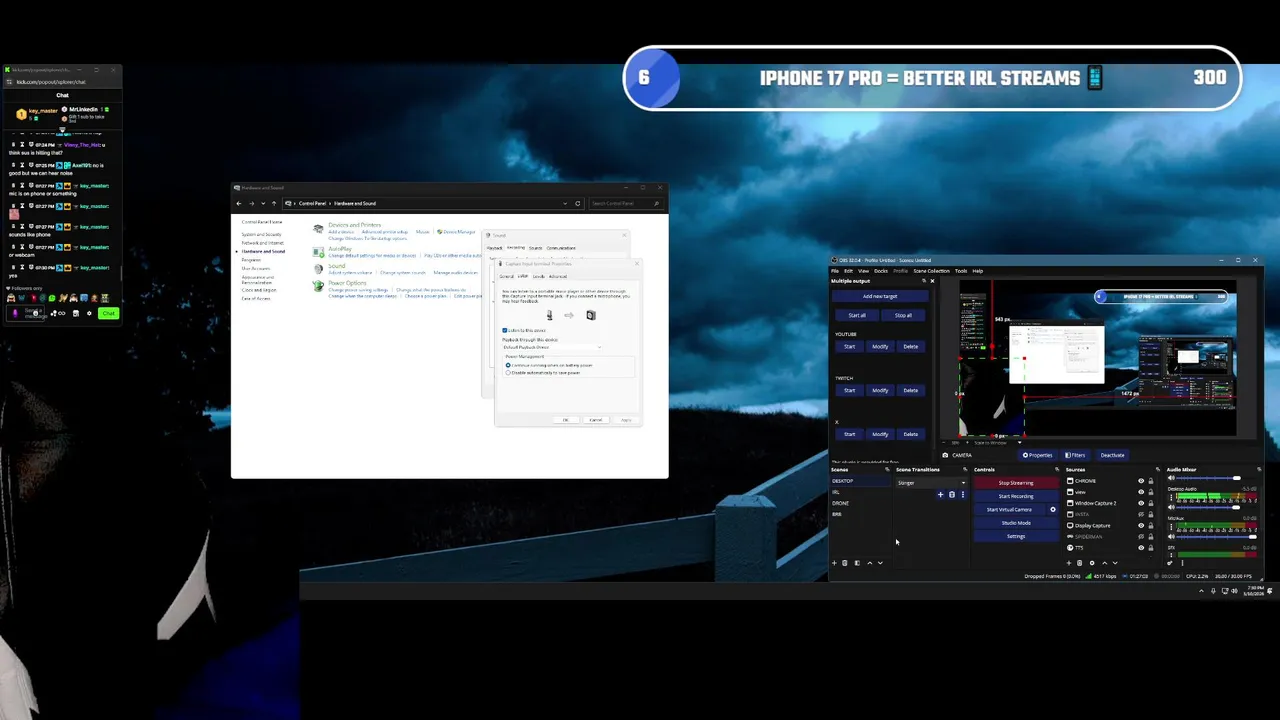Open Filters for the CAMERA source

[1076, 455]
